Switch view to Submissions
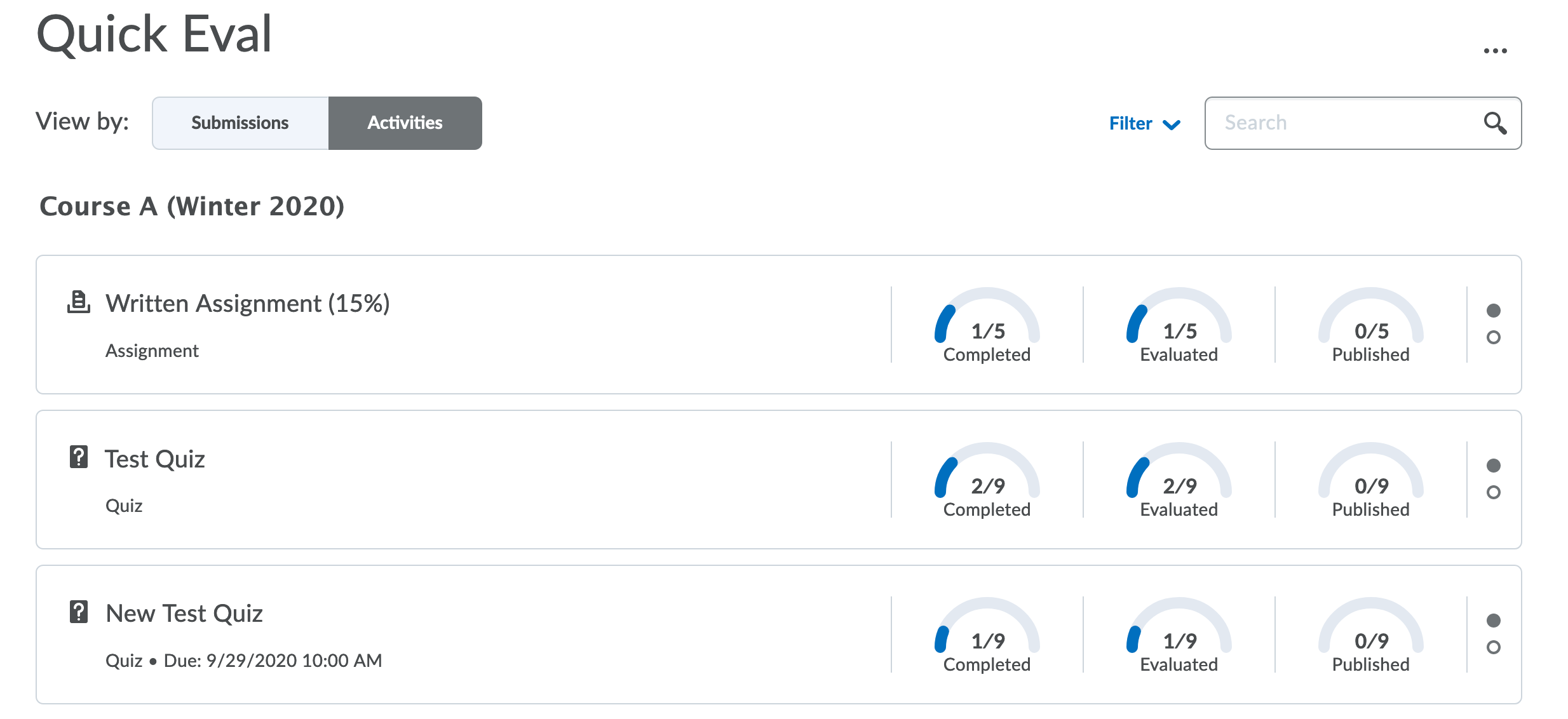 [x=240, y=123]
